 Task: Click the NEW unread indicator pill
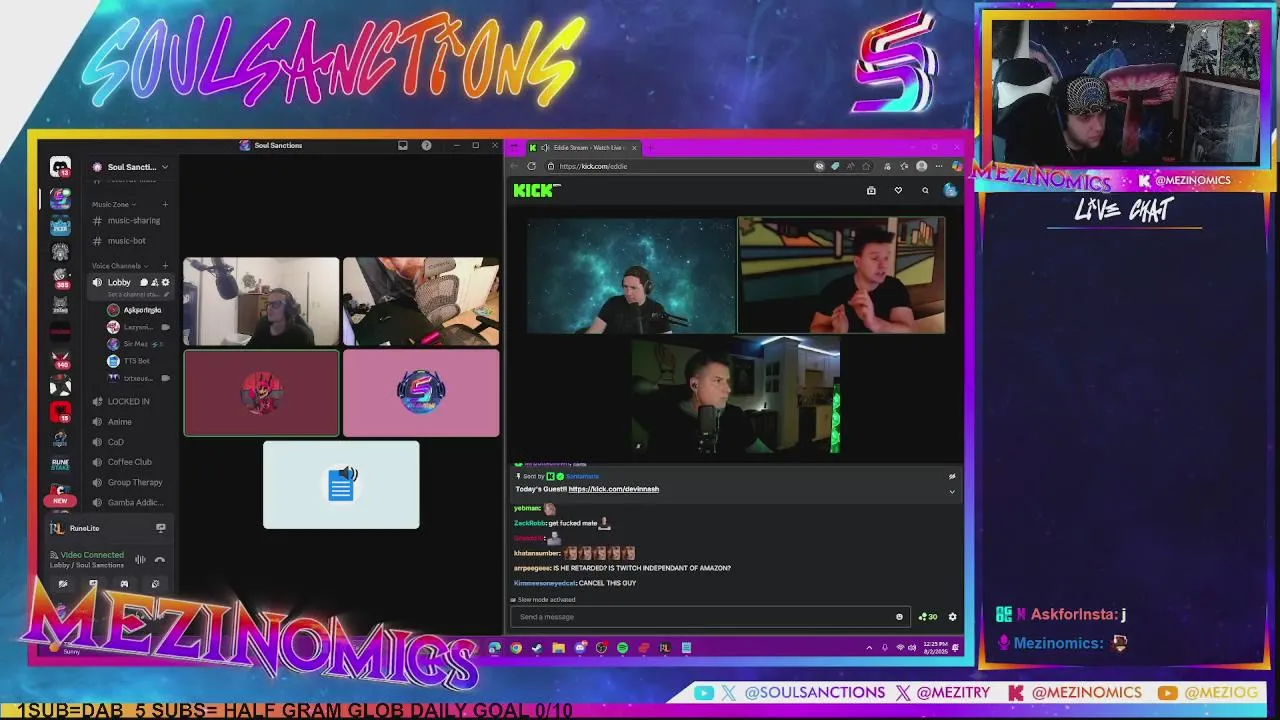click(60, 501)
